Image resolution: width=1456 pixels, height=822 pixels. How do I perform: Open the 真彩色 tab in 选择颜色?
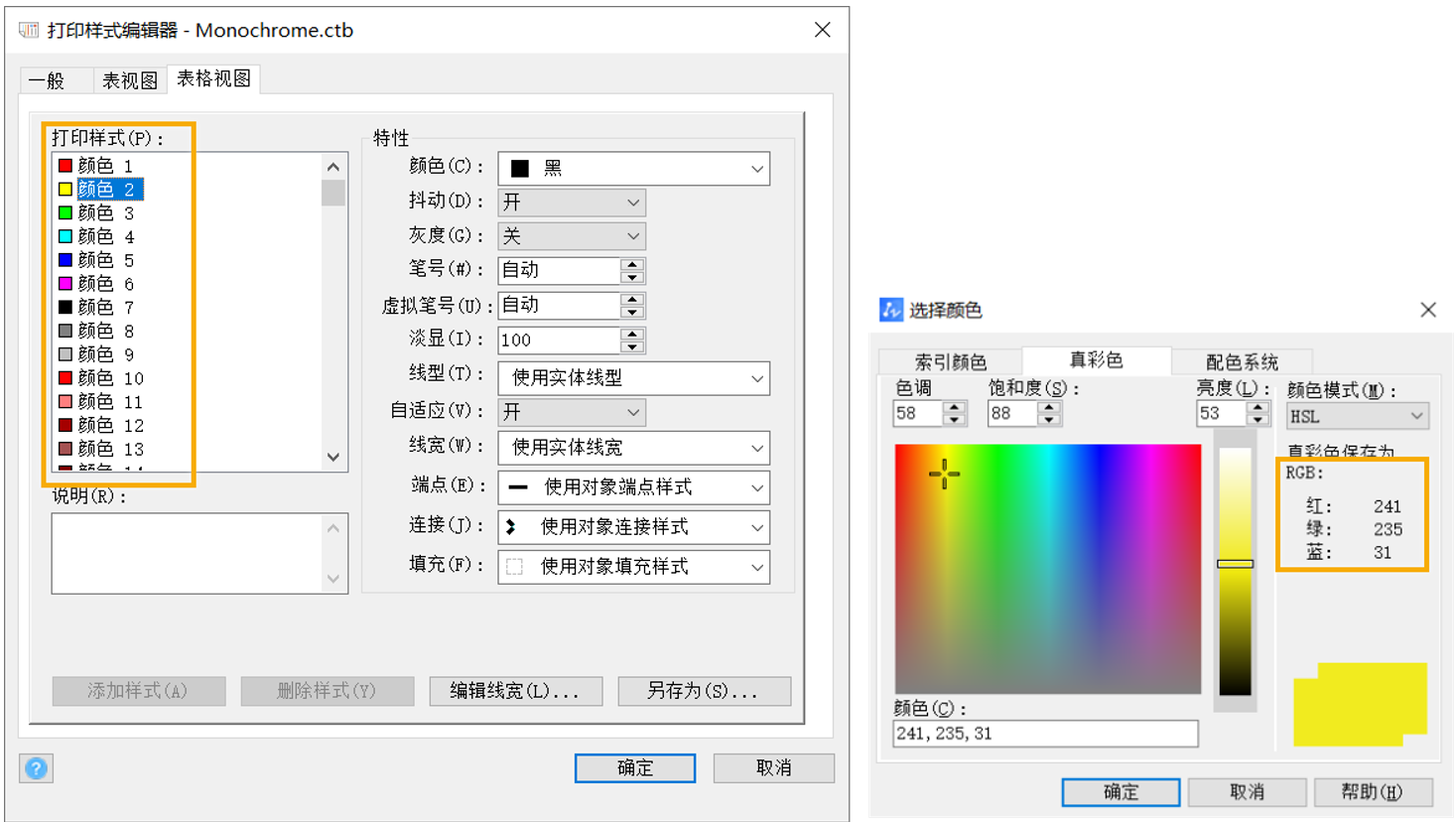(x=1096, y=359)
